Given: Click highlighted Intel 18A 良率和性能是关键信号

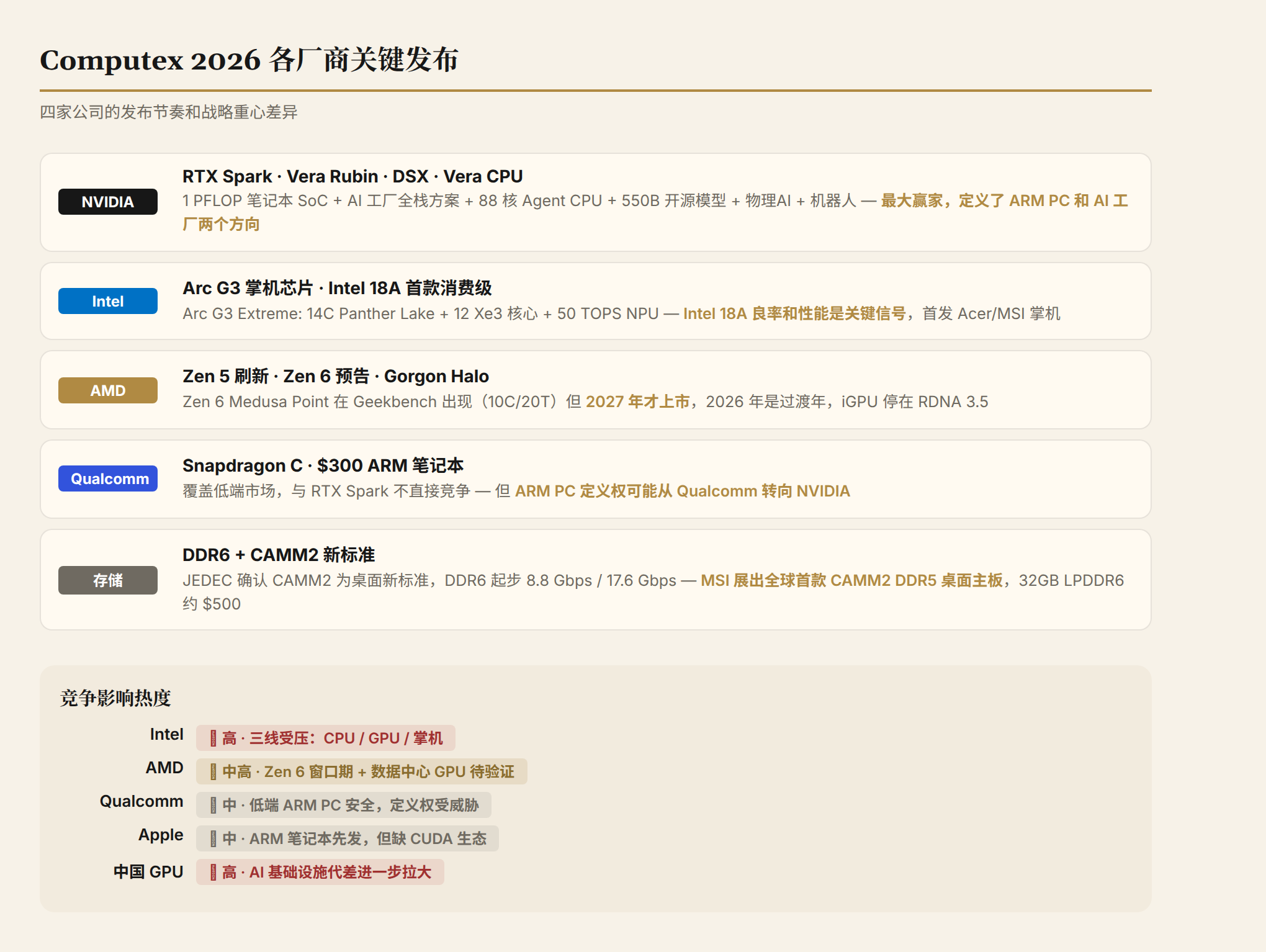Looking at the screenshot, I should click(x=794, y=313).
